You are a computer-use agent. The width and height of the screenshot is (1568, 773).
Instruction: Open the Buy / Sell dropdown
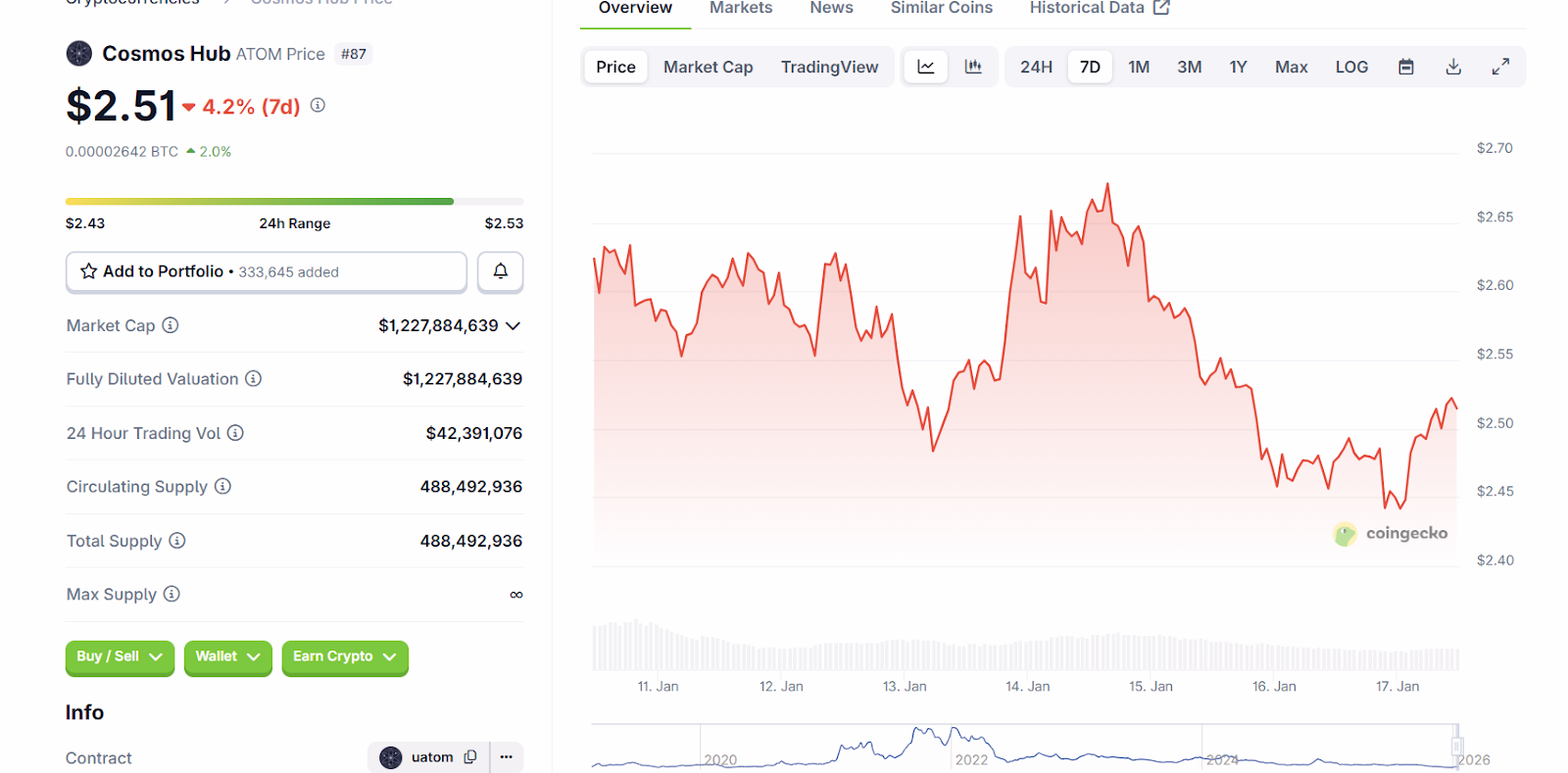(120, 656)
